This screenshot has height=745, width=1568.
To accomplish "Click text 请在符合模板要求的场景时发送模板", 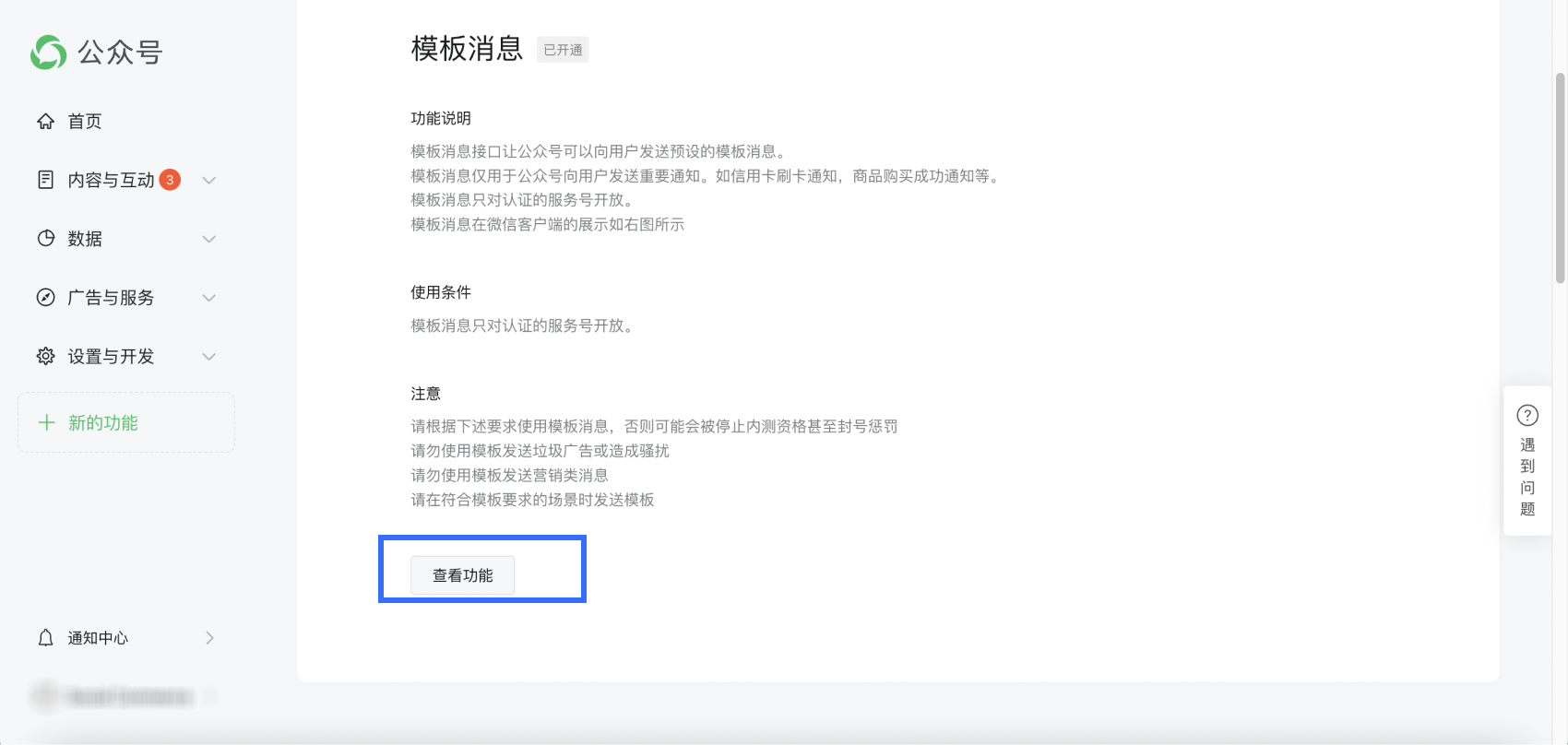I will 532,500.
